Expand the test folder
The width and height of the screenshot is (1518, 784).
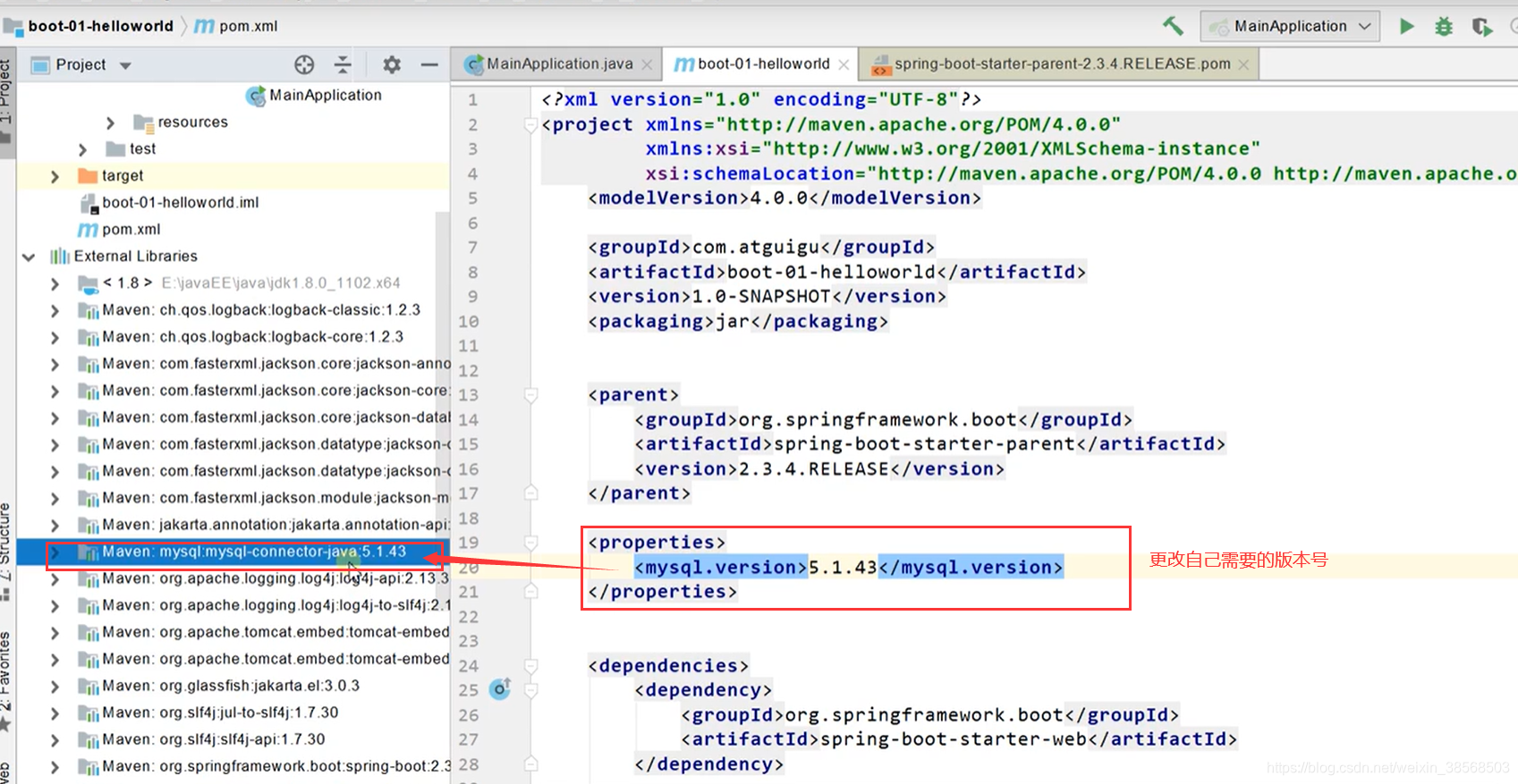[82, 149]
